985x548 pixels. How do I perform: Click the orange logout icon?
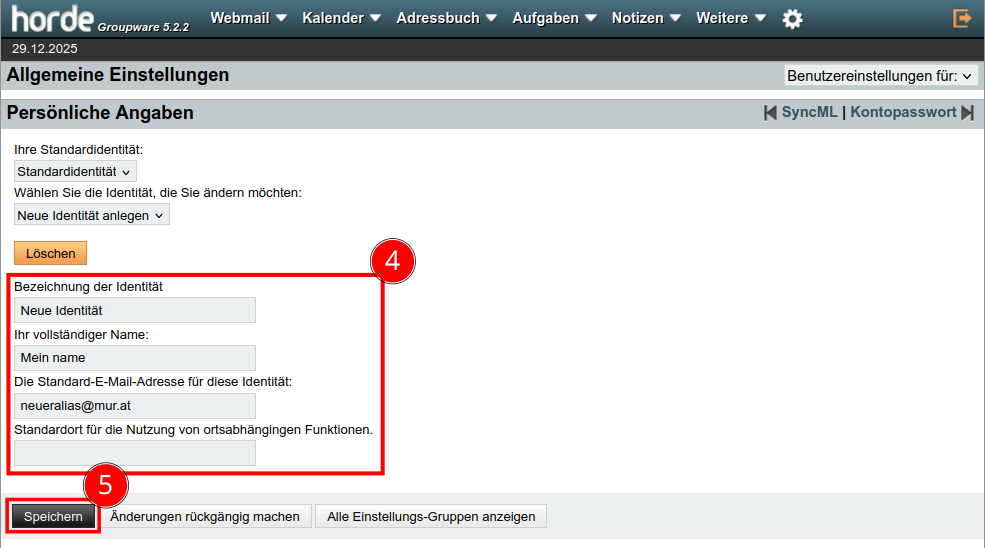[962, 18]
